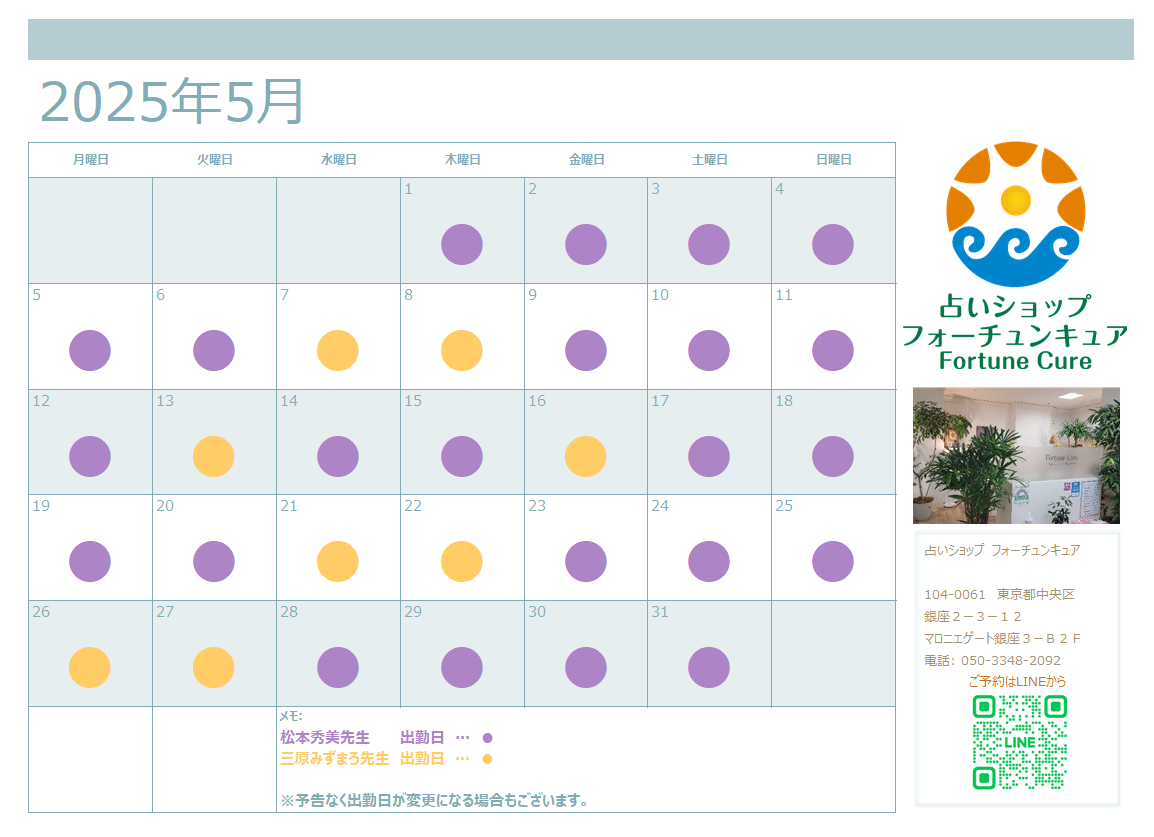
Task: Click the purple dot on May 12
Action: (90, 456)
